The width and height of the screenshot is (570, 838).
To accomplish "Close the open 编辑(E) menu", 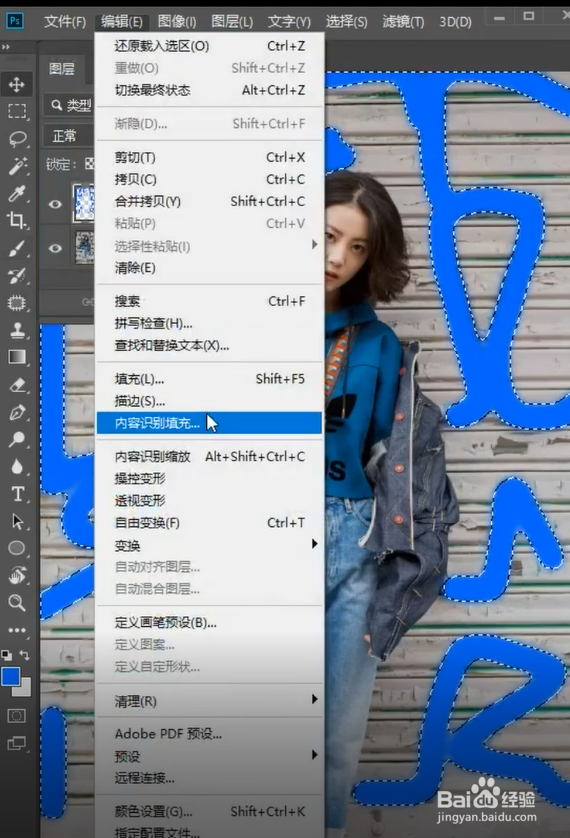I will [x=122, y=21].
